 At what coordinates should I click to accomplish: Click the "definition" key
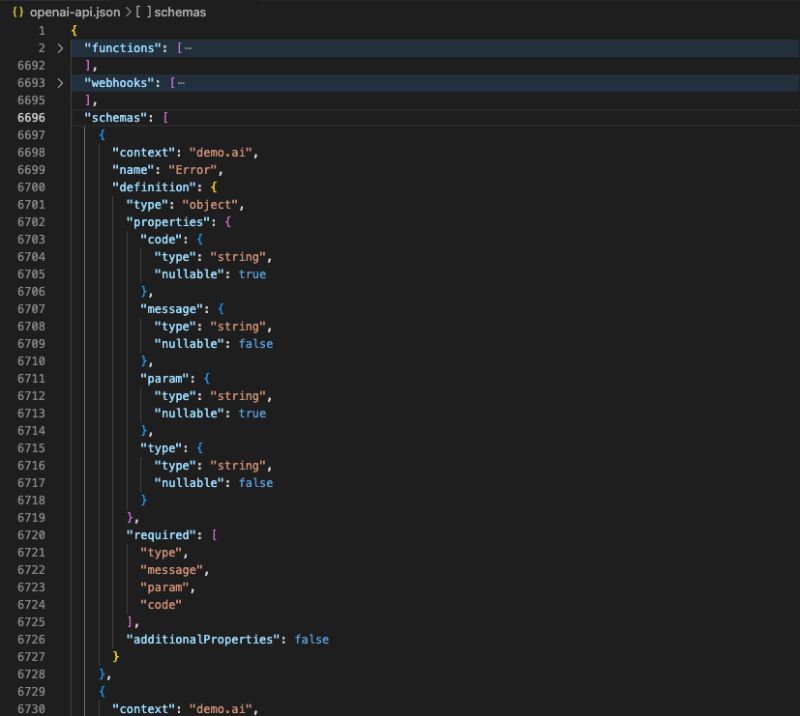(154, 187)
